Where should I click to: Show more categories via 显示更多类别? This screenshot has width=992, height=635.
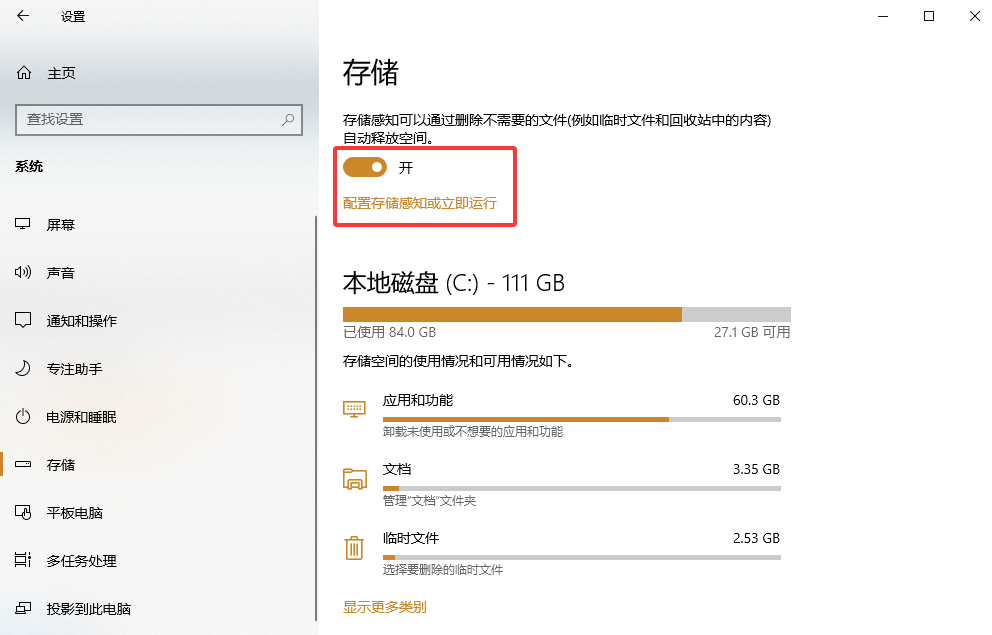[384, 606]
